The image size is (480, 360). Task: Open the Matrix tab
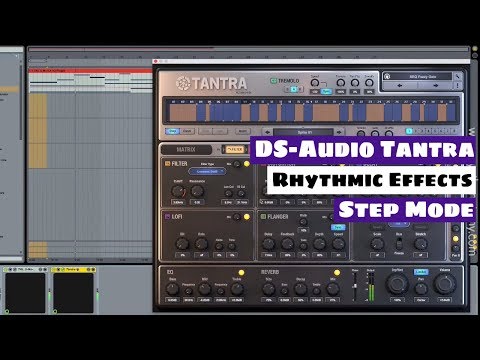(186, 149)
